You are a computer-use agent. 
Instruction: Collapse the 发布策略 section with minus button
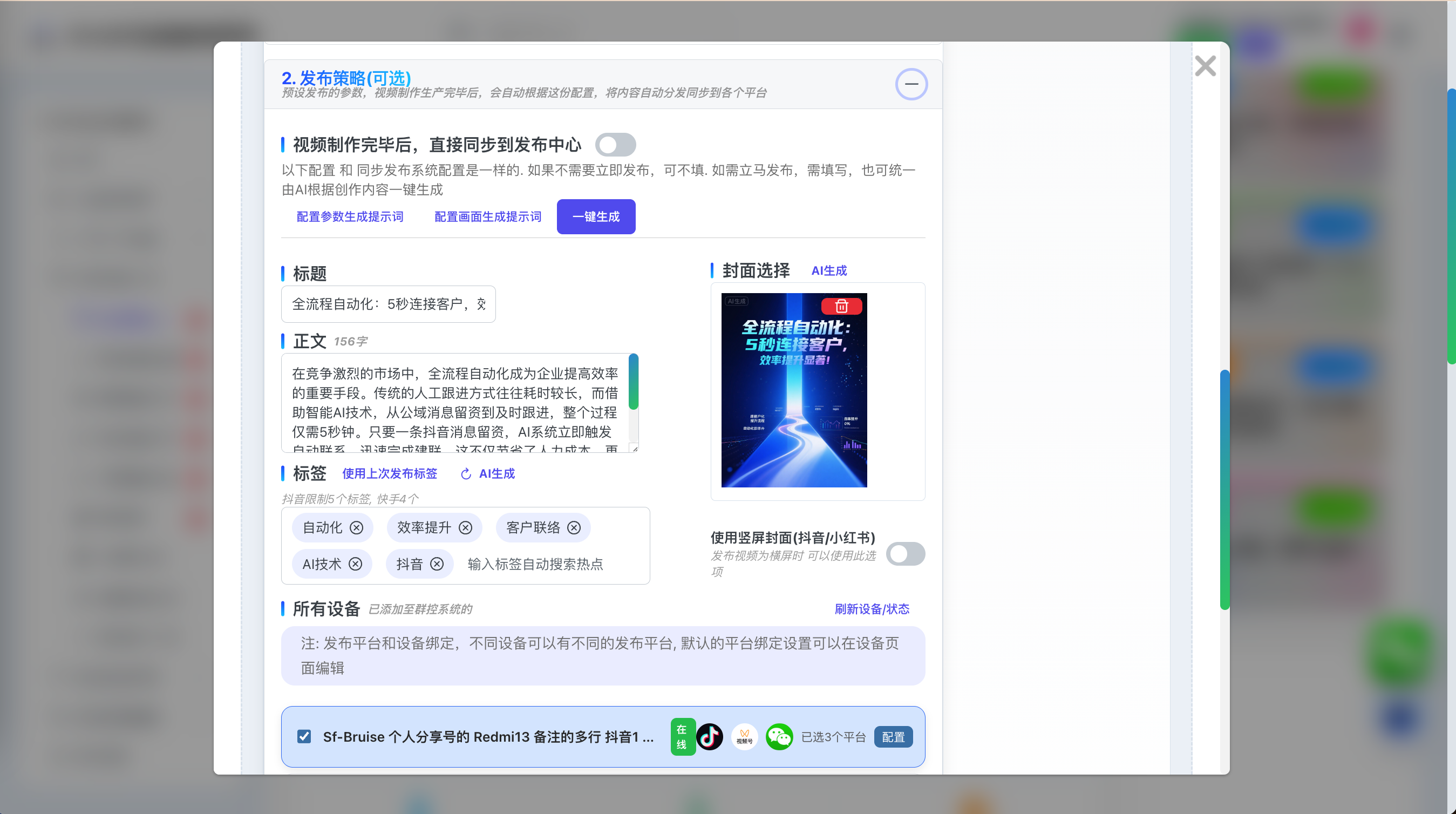(x=911, y=84)
